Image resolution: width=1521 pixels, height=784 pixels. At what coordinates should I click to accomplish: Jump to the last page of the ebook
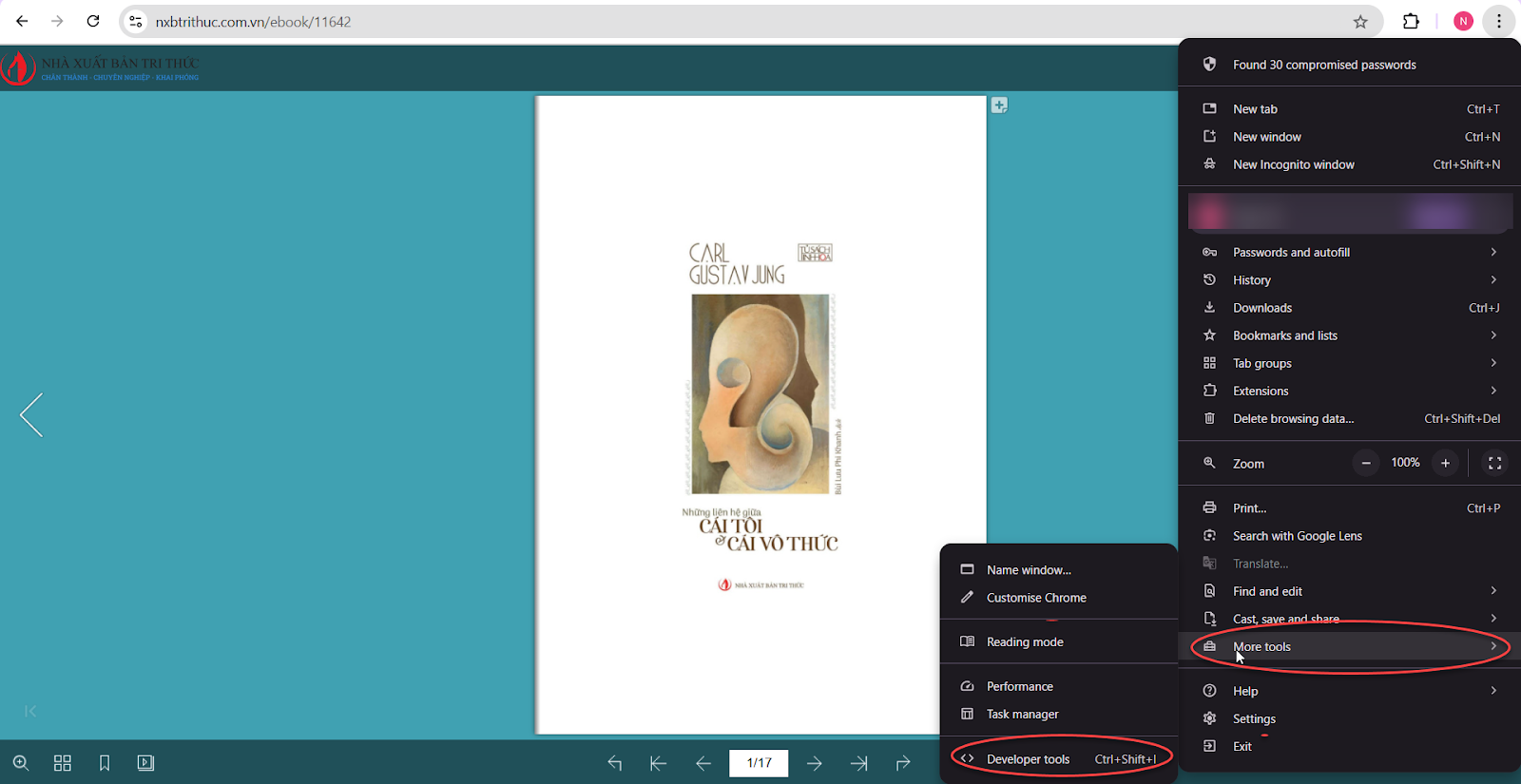coord(859,763)
